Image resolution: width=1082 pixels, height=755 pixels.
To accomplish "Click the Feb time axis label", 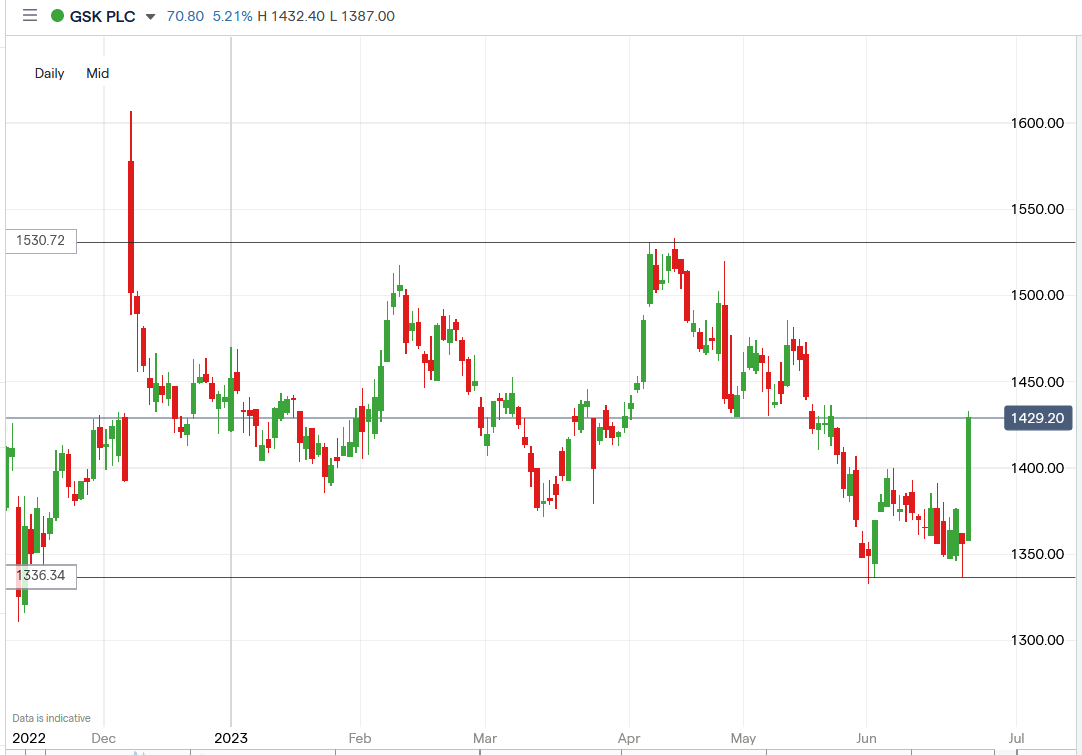I will coord(360,738).
